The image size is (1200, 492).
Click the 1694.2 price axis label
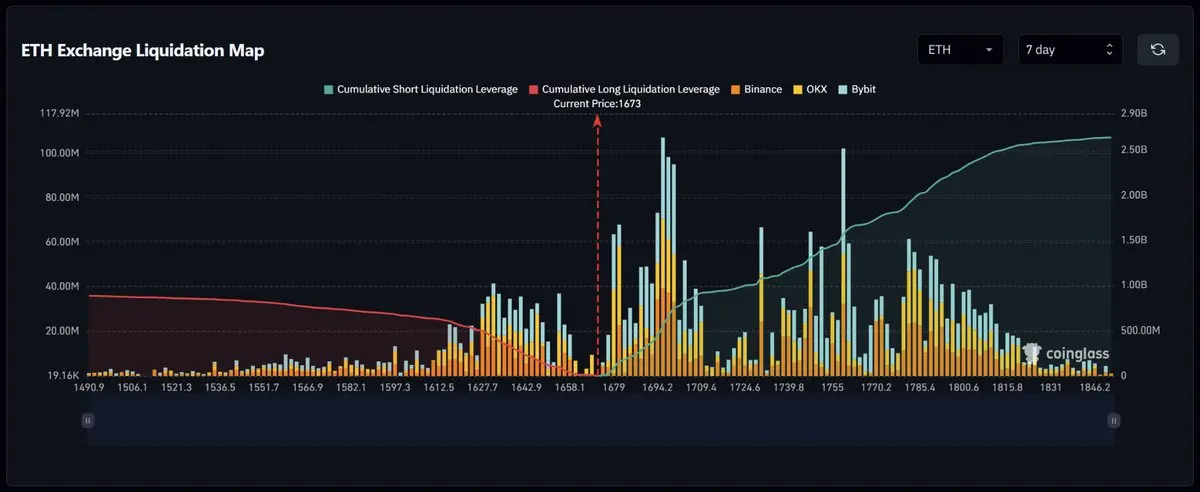657,388
